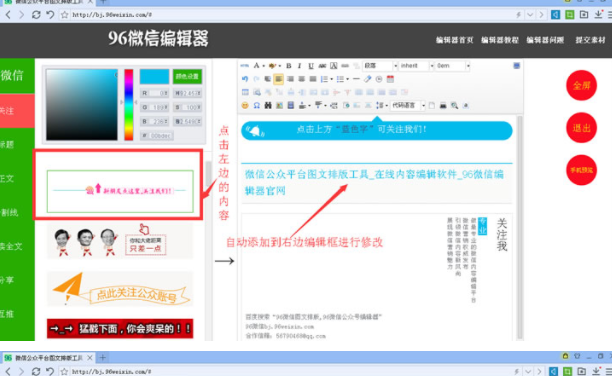This screenshot has height=376, width=612.
Task: Pick a hue on the rainbow slider
Action: pos(129,105)
